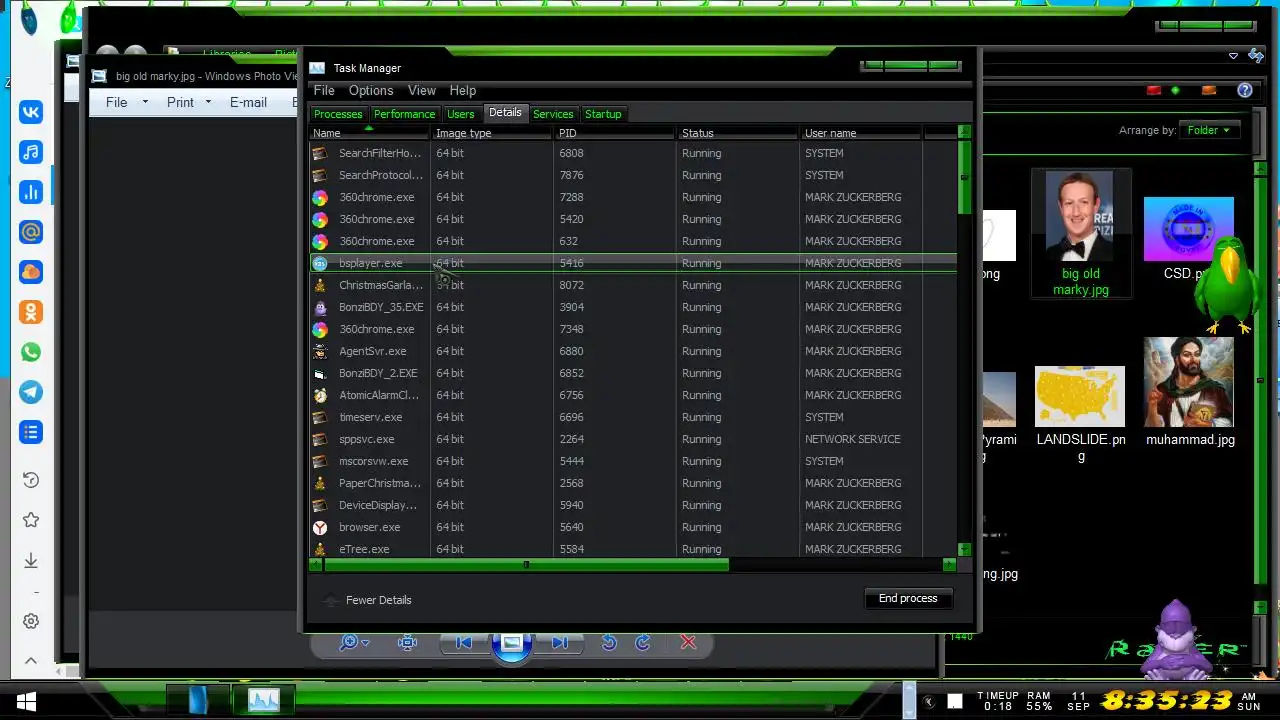This screenshot has height=720, width=1280.
Task: Open the blue list sidebar icon
Action: pos(31,432)
